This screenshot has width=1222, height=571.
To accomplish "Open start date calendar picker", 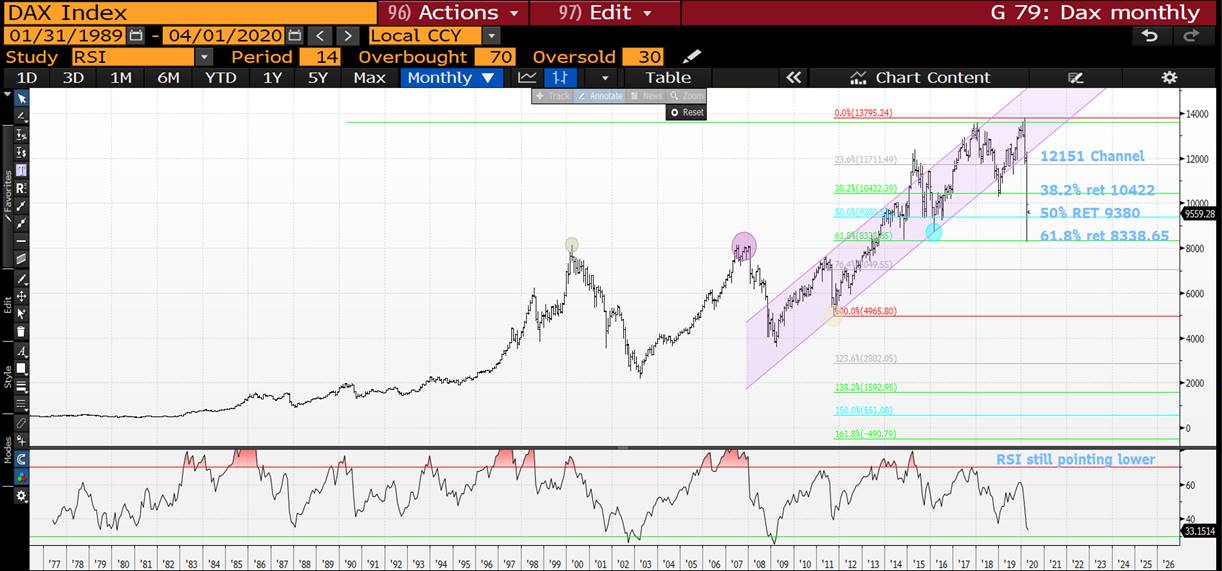I will 136,35.
